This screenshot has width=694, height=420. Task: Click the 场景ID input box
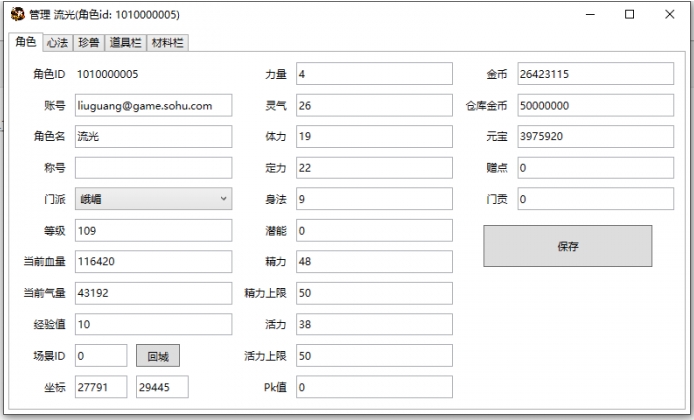click(x=100, y=355)
